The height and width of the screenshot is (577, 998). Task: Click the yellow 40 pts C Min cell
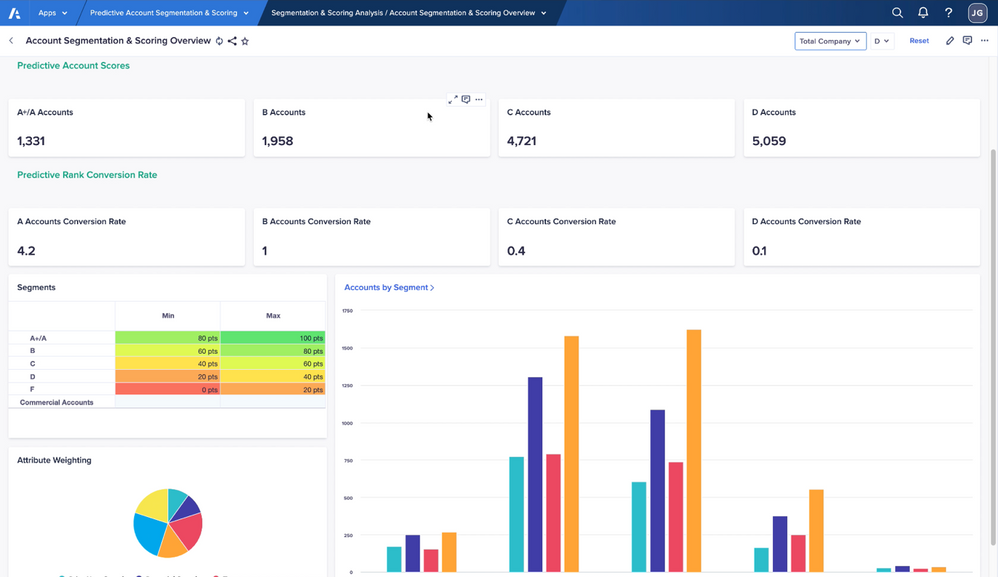click(168, 364)
